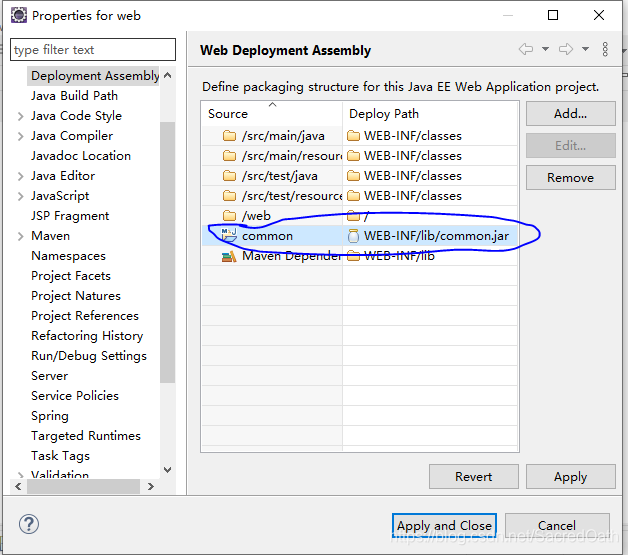Click the Edit... button
Image resolution: width=628 pixels, height=555 pixels.
coord(570,146)
